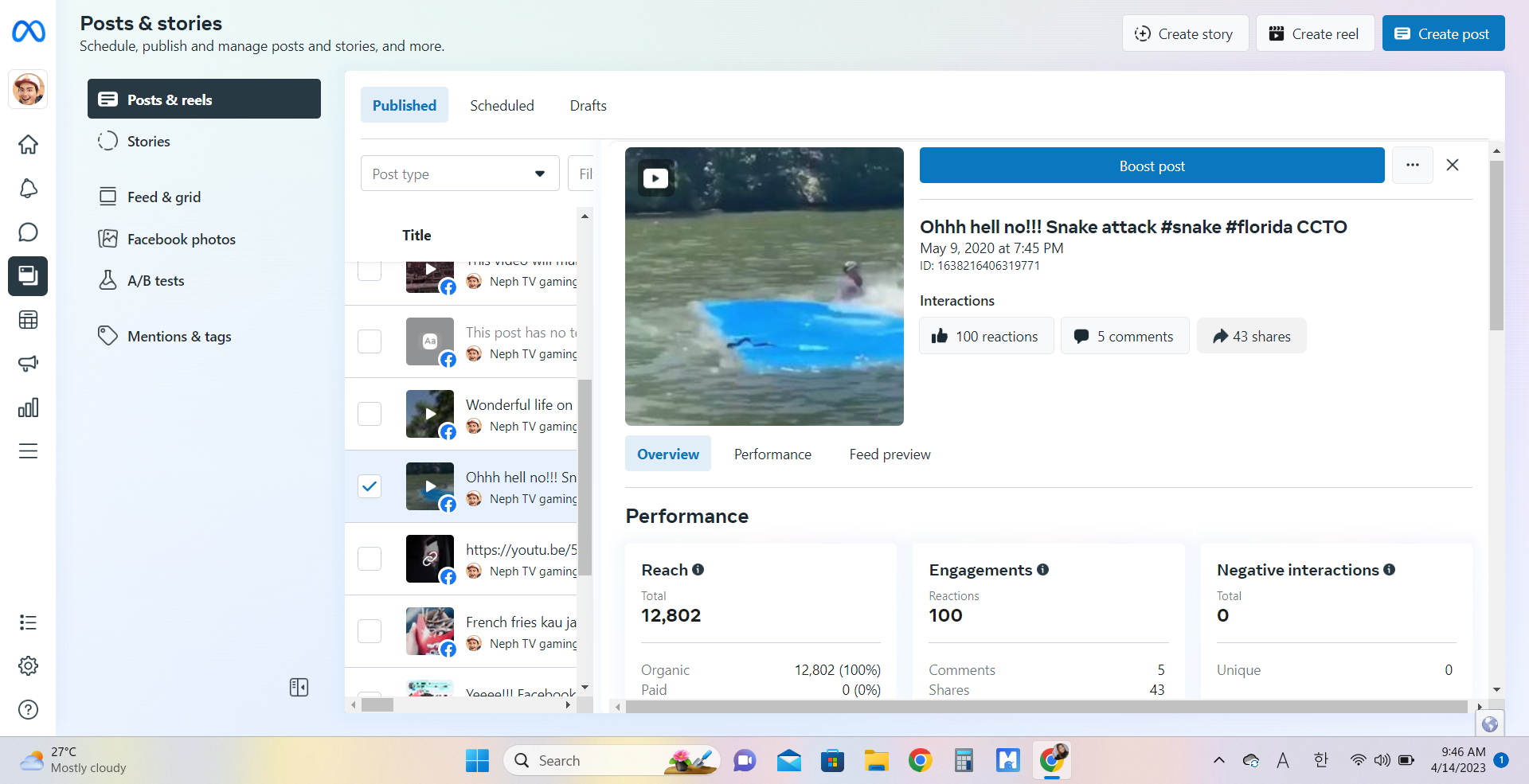The width and height of the screenshot is (1529, 784).
Task: Select the Content posts icon in sidebar
Action: 28,276
